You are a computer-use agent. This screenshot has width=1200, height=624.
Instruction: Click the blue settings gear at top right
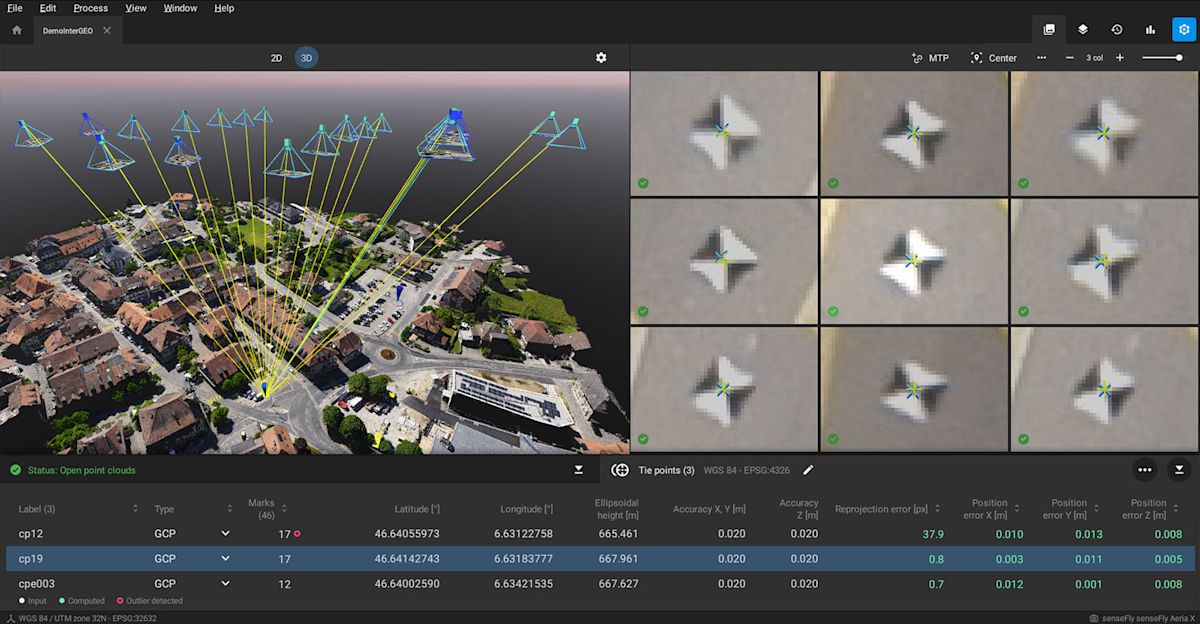(1184, 30)
